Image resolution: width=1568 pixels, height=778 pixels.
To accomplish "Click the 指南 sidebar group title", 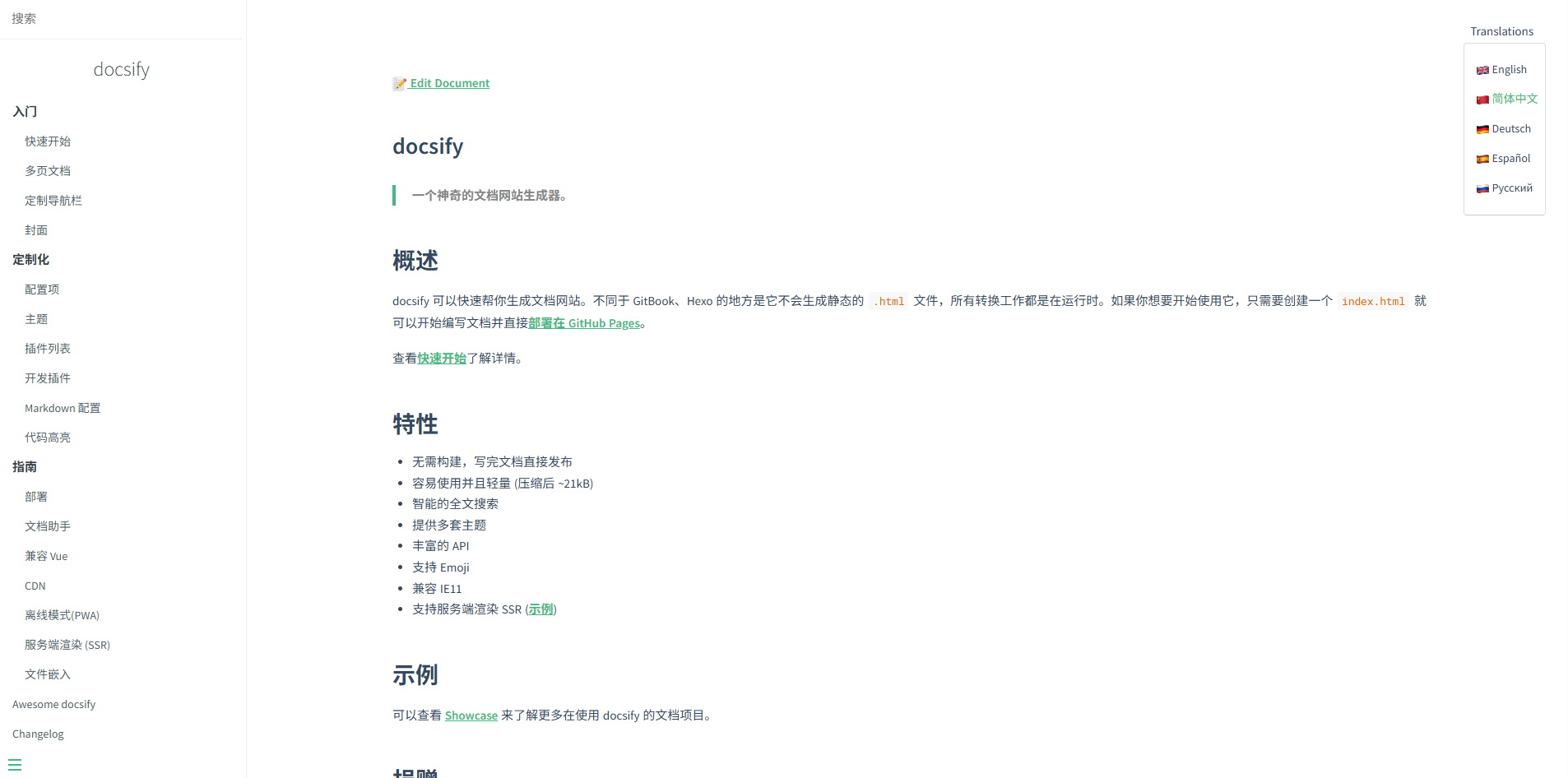I will coord(25,466).
